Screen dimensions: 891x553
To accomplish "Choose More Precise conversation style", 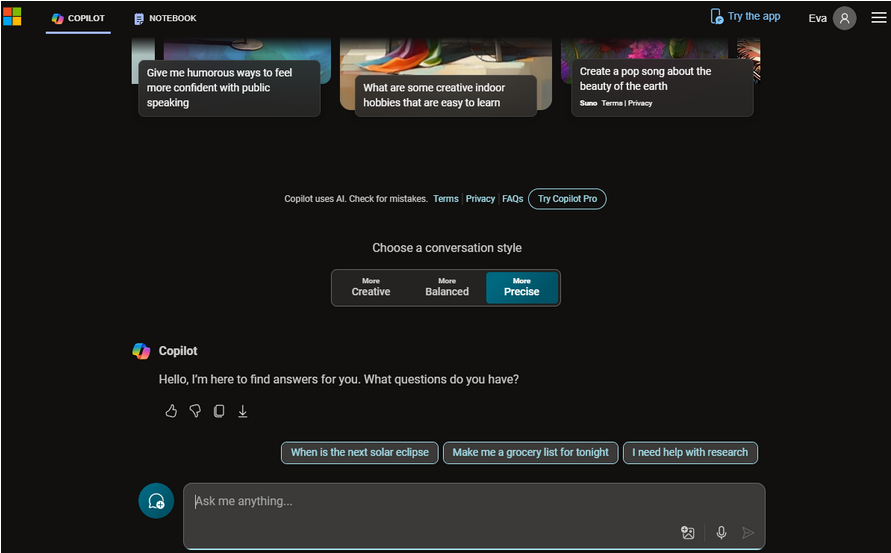I will (522, 288).
